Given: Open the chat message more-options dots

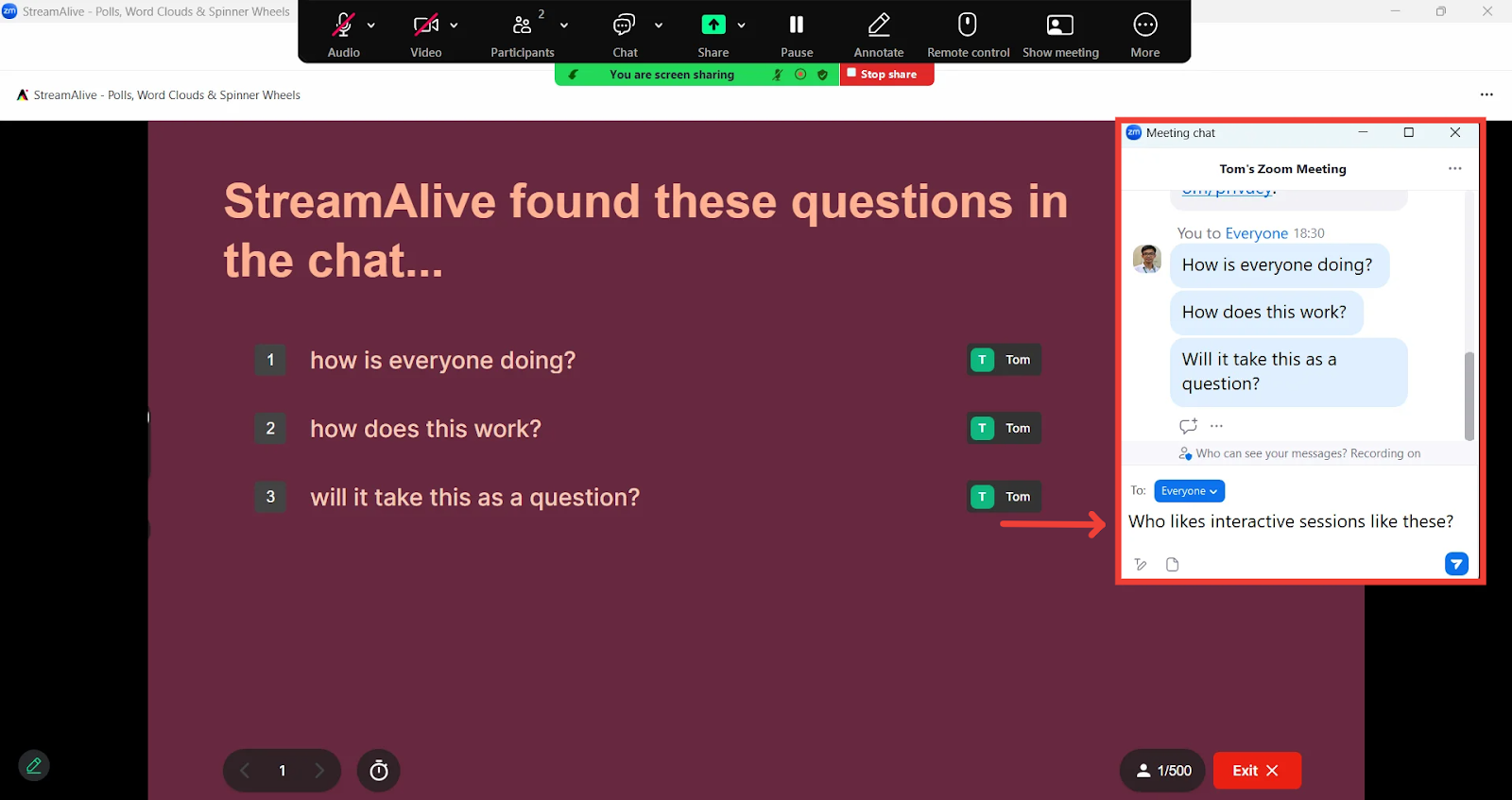Looking at the screenshot, I should pos(1216,426).
